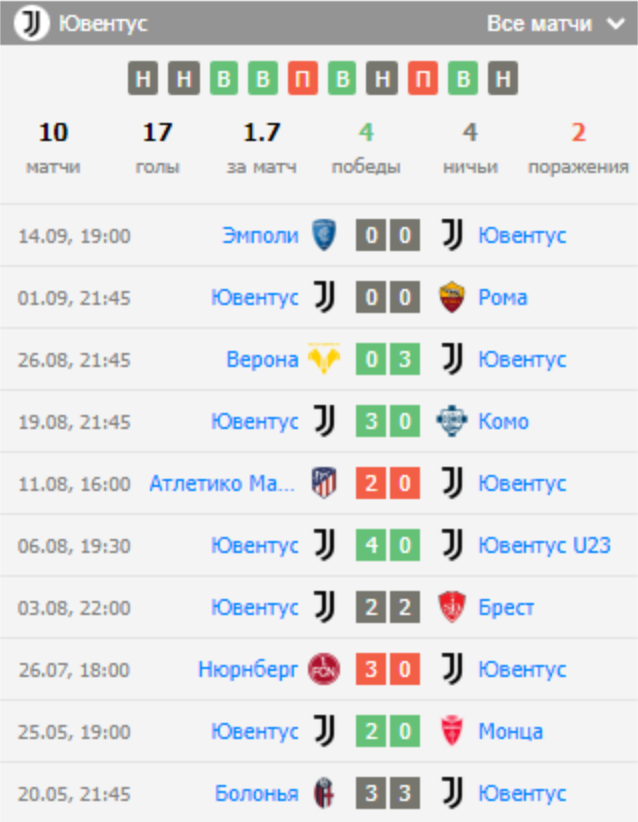This screenshot has width=638, height=822.
Task: Click the first red 'П' form badge
Action: pyautogui.click(x=302, y=79)
